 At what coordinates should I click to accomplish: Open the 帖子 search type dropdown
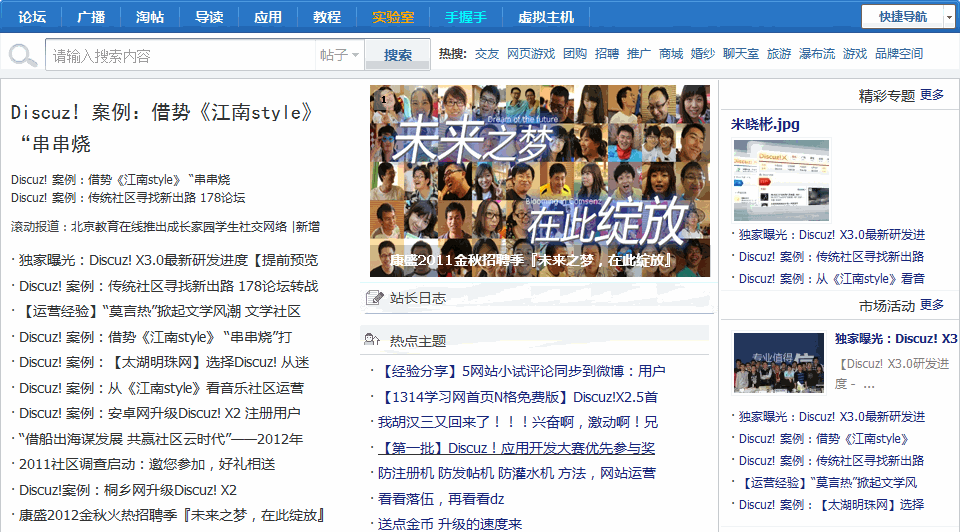coord(339,55)
